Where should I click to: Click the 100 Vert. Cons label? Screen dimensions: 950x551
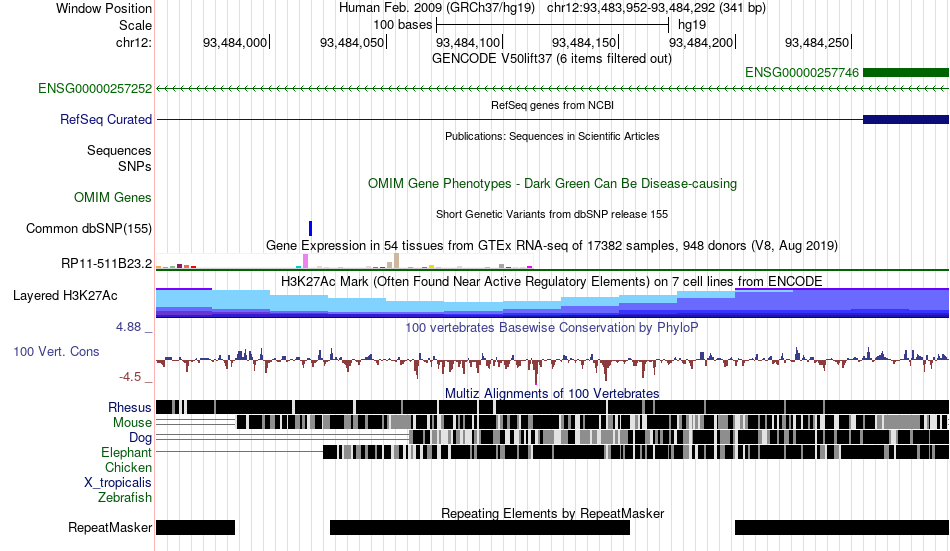[56, 352]
